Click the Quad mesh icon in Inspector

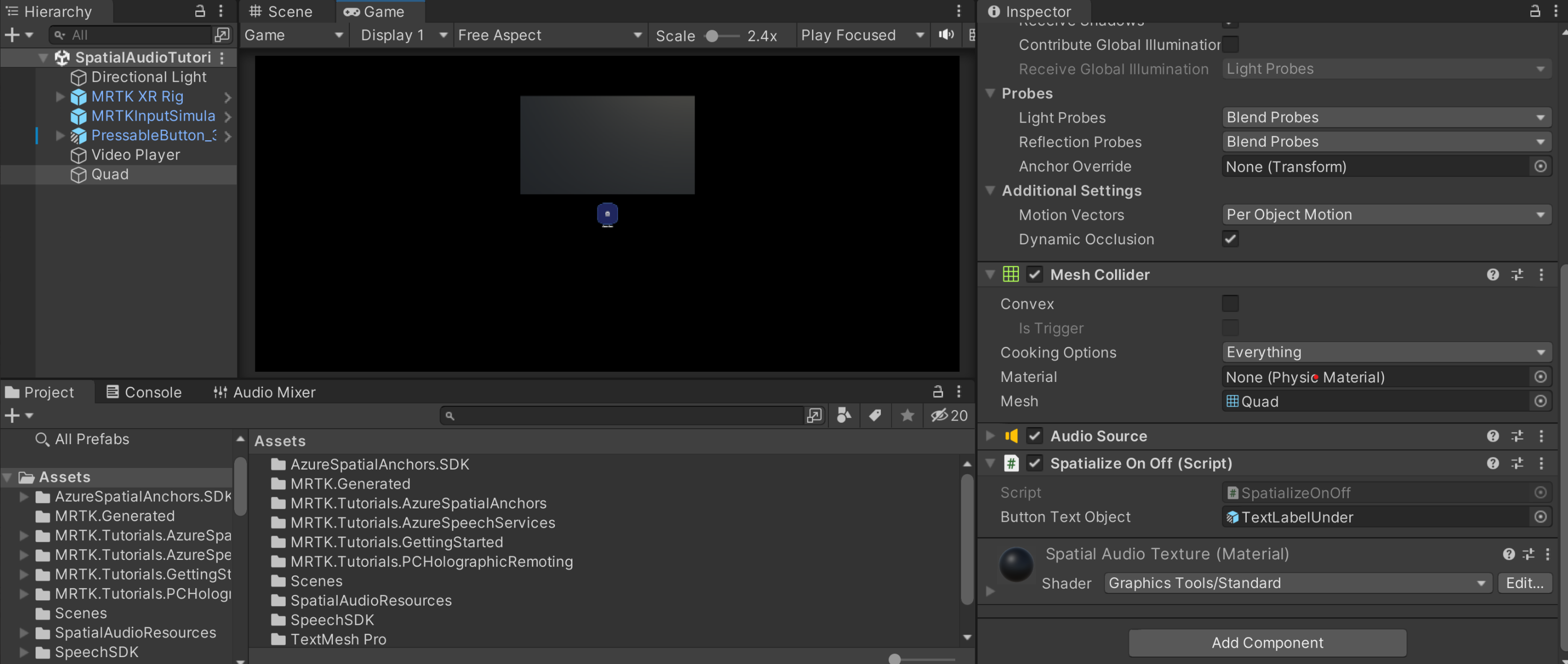pyautogui.click(x=1231, y=401)
